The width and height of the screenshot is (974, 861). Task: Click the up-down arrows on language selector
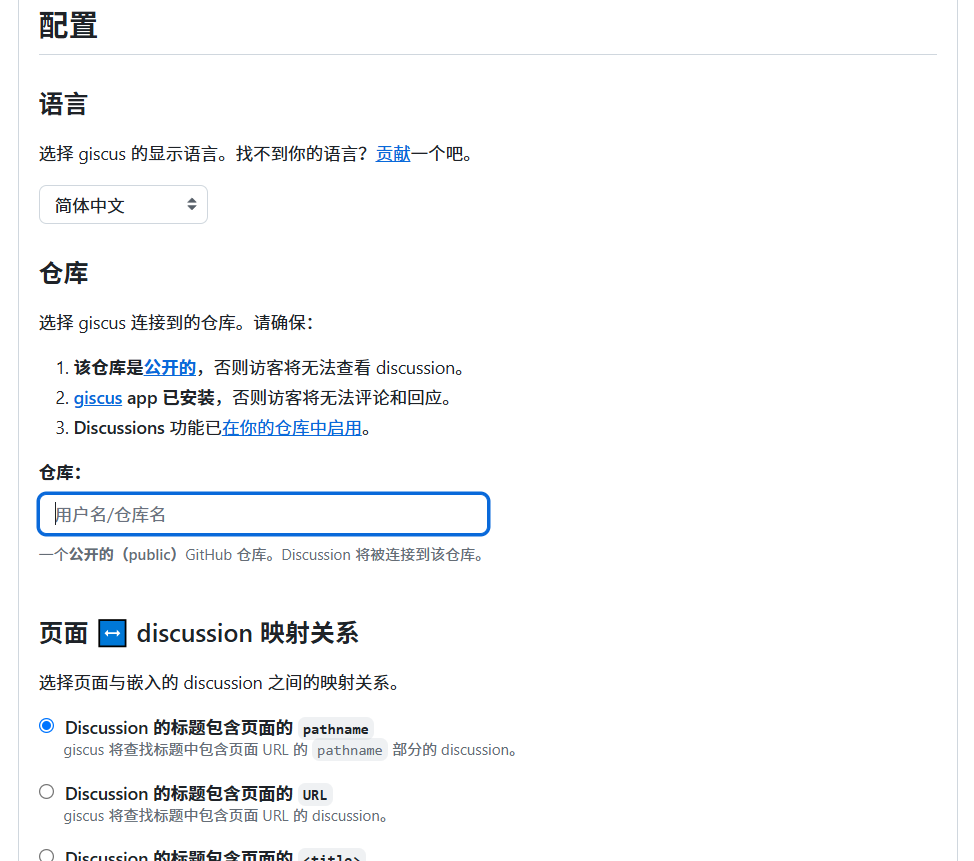click(191, 205)
